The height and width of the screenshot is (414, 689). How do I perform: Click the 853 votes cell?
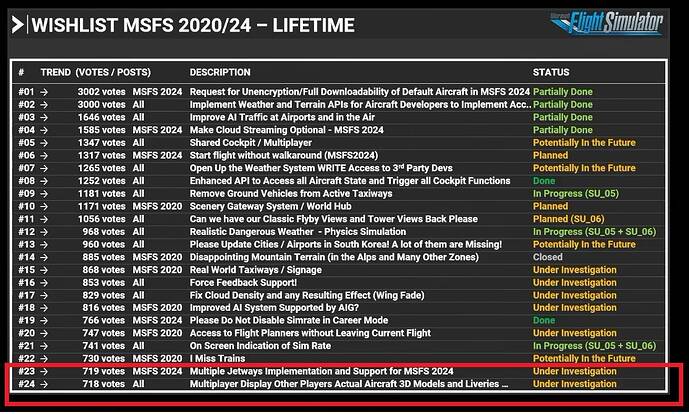[x=104, y=283]
